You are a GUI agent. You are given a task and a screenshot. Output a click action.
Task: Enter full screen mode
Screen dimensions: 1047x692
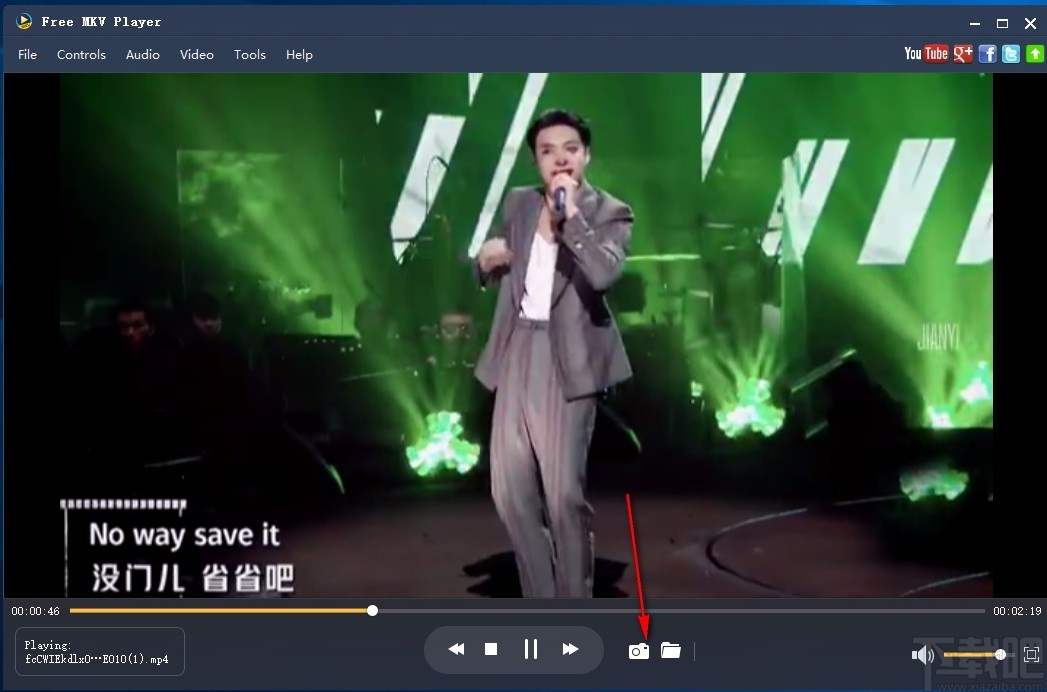[1032, 654]
